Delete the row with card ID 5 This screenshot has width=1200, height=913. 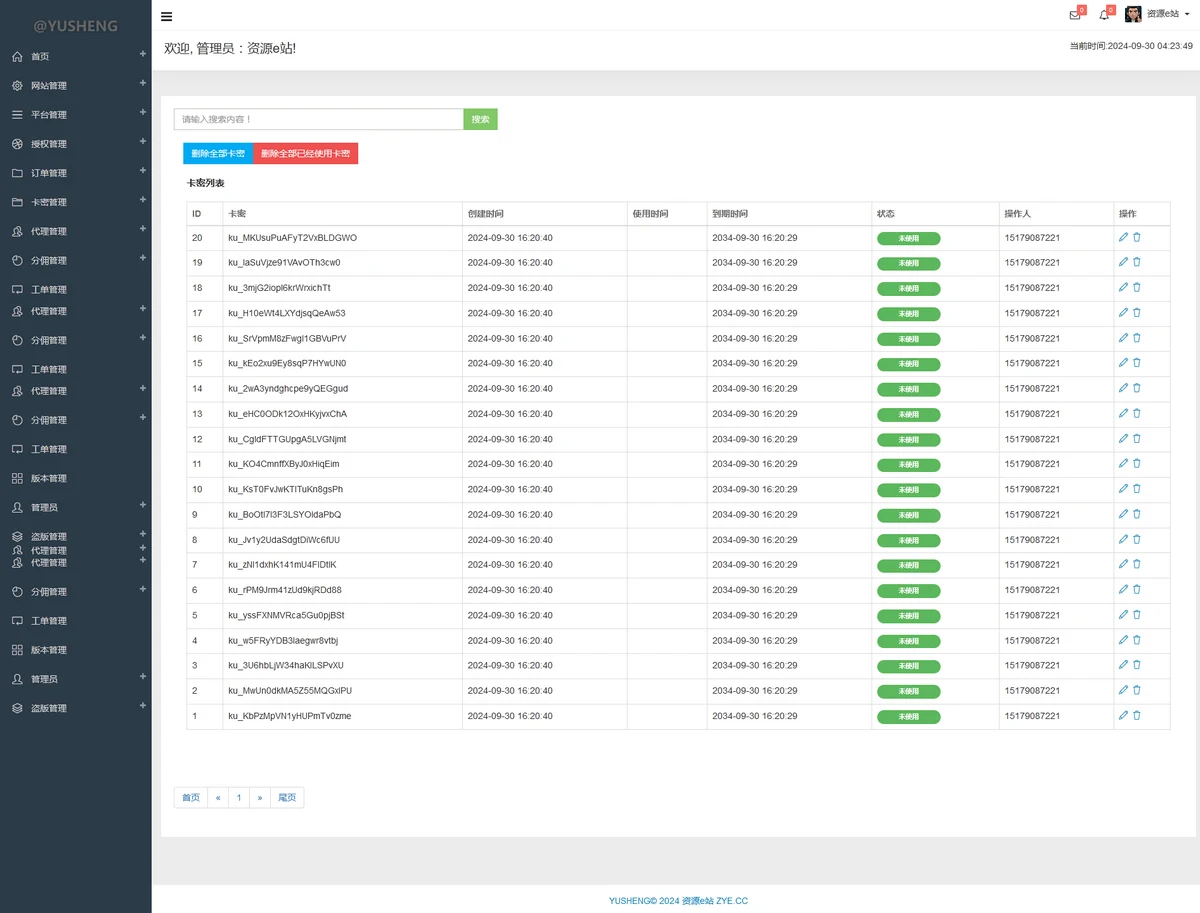coord(1137,615)
